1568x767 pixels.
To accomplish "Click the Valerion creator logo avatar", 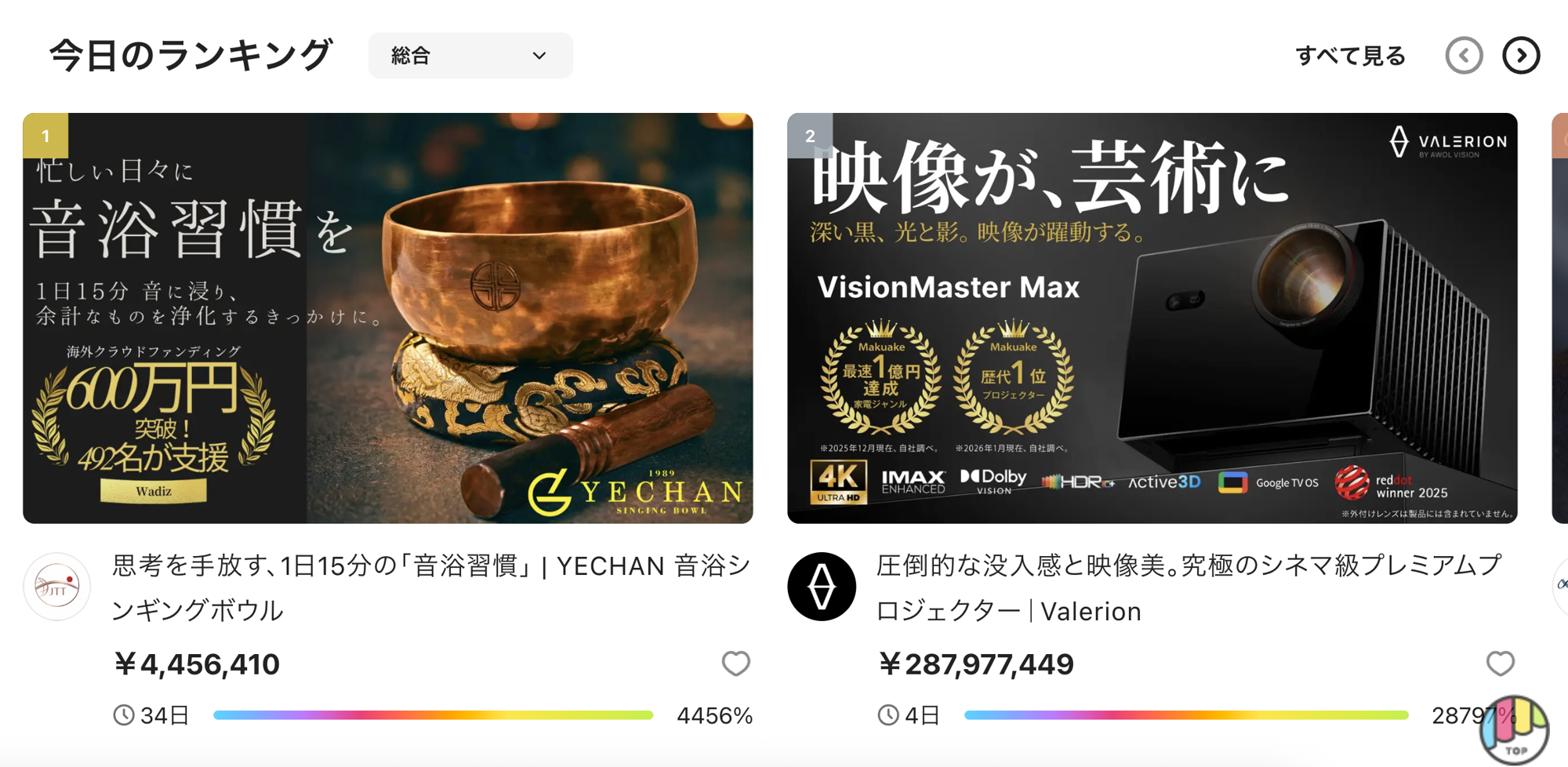I will pos(822,587).
